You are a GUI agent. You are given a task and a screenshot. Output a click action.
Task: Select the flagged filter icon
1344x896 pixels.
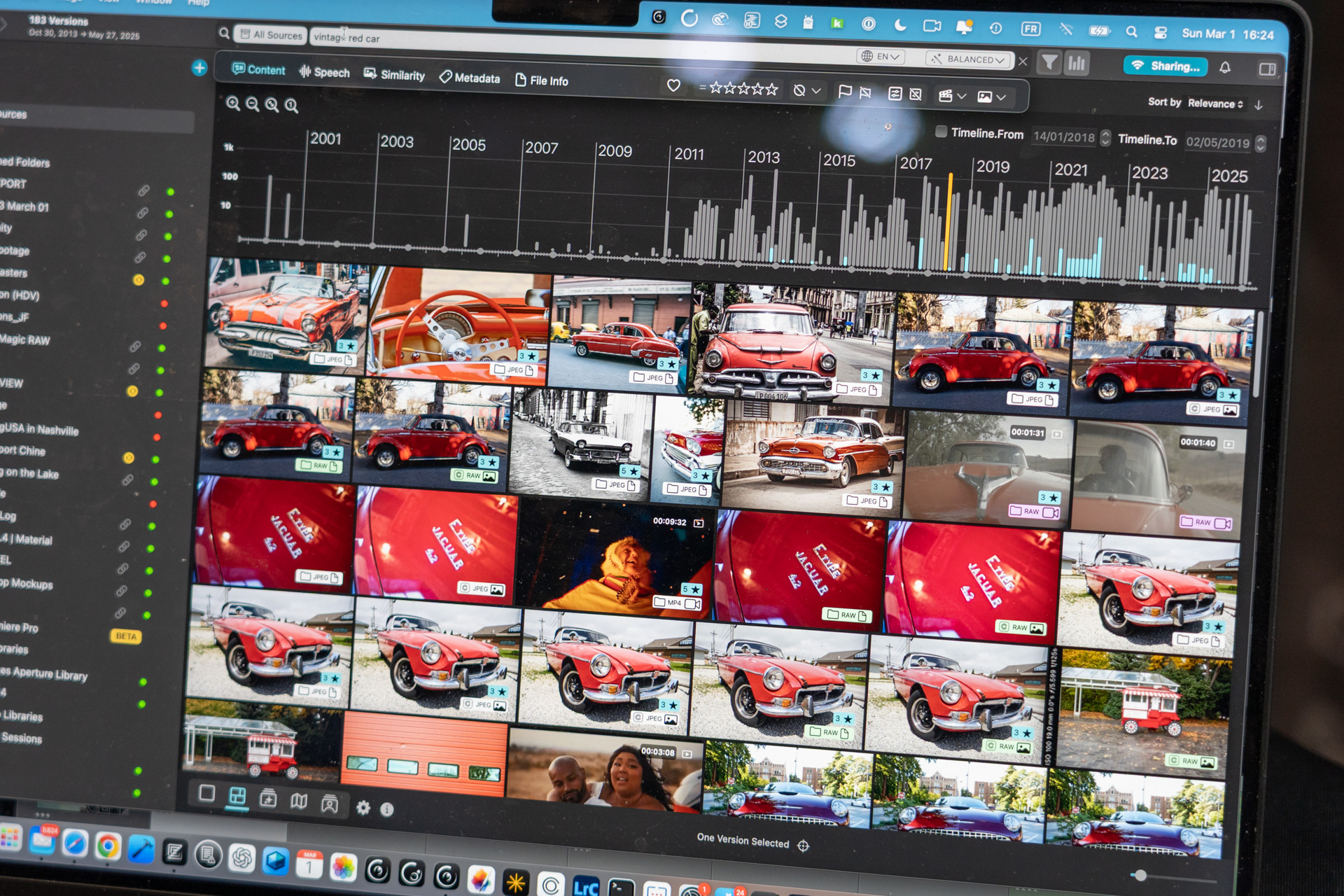[846, 92]
